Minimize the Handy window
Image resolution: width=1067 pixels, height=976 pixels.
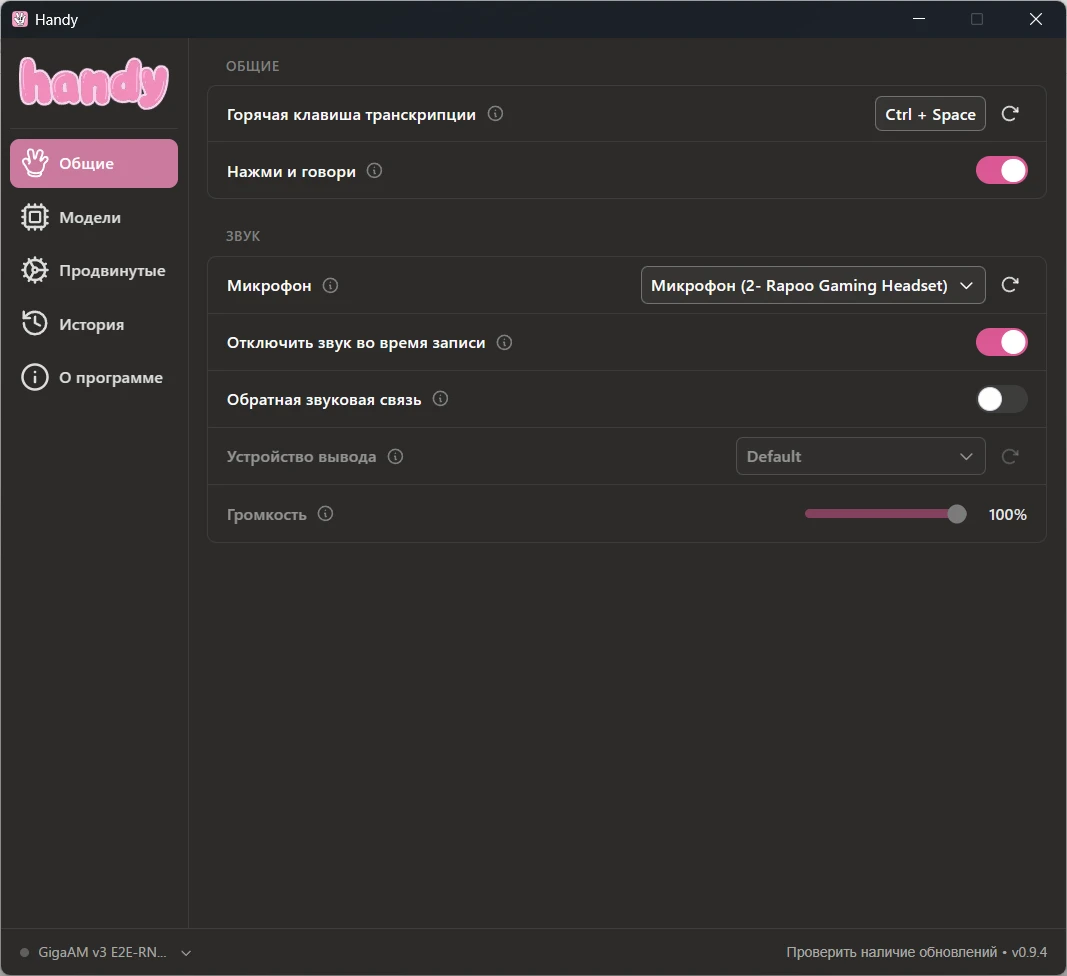click(919, 19)
